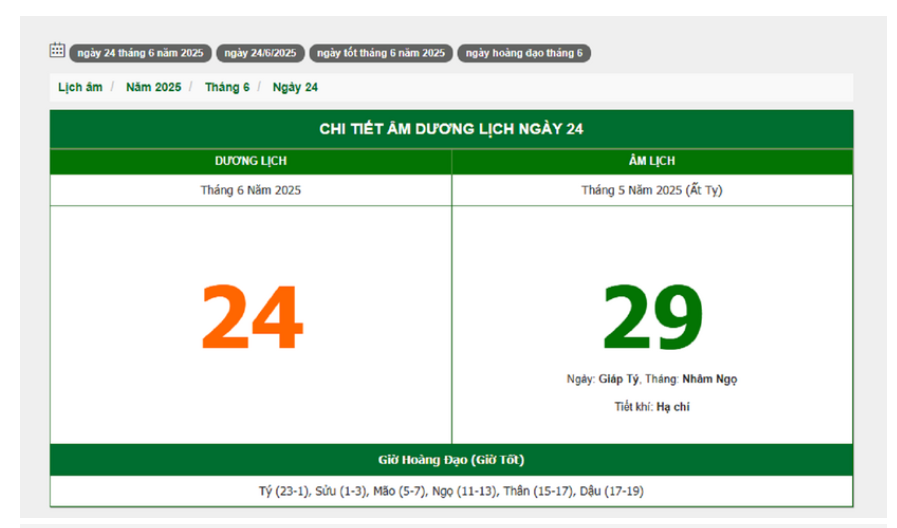The image size is (897, 528).
Task: Click the large orange solar date 24
Action: [x=251, y=318]
